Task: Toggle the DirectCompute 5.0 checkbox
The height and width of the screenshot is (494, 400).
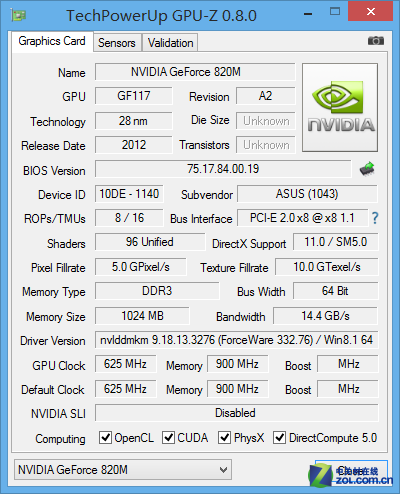Action: [279, 437]
